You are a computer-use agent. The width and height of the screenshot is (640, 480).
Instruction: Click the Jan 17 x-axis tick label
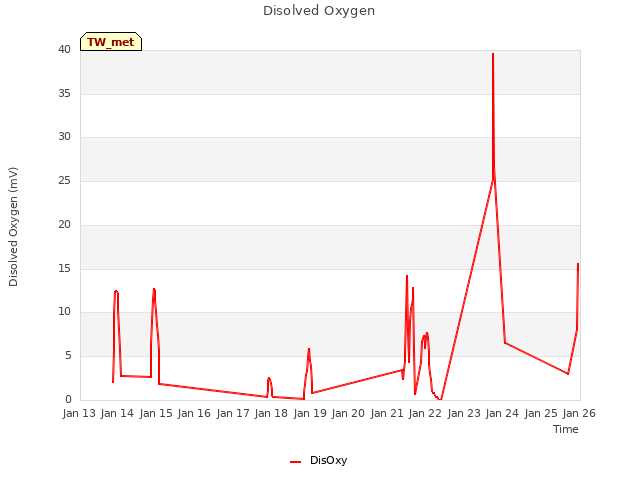click(233, 413)
